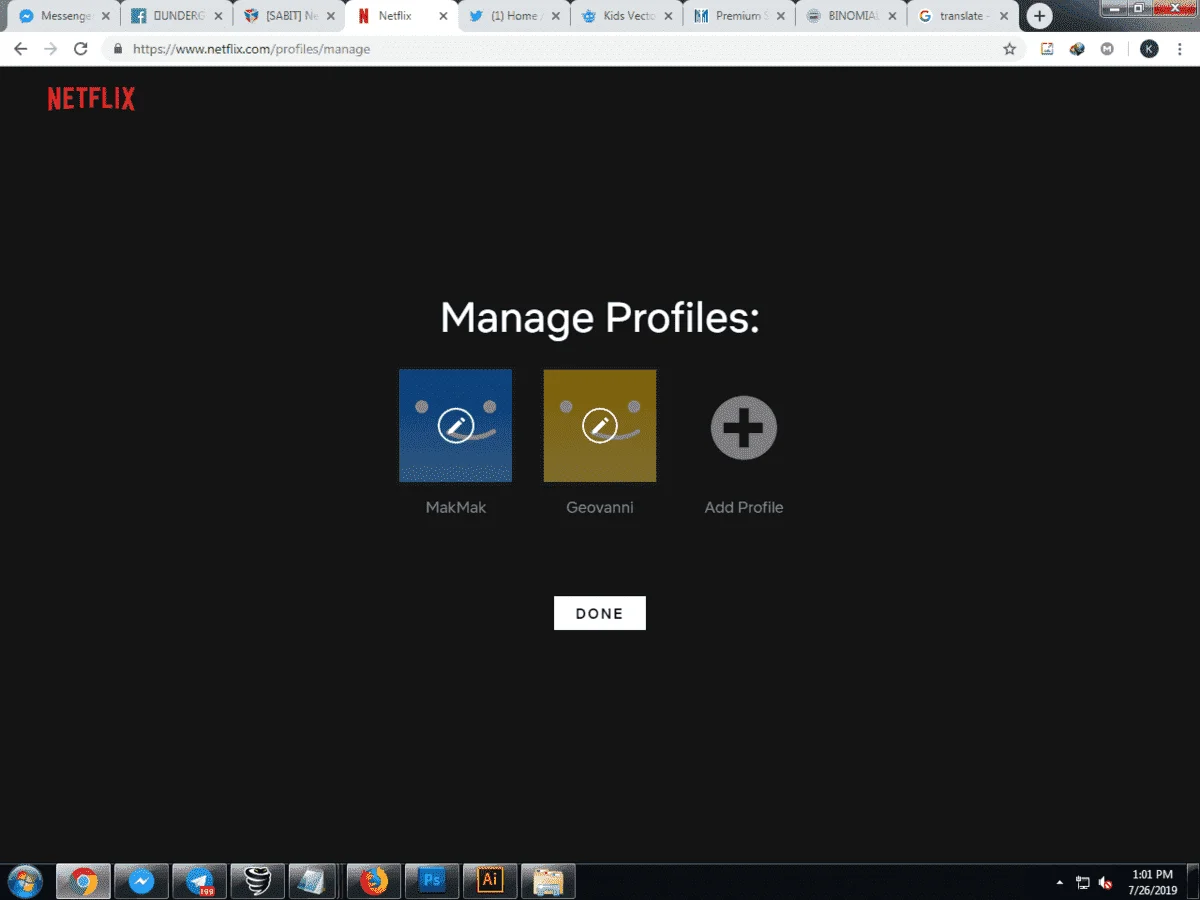
Task: Open the Chrome menu three dots
Action: [1181, 48]
